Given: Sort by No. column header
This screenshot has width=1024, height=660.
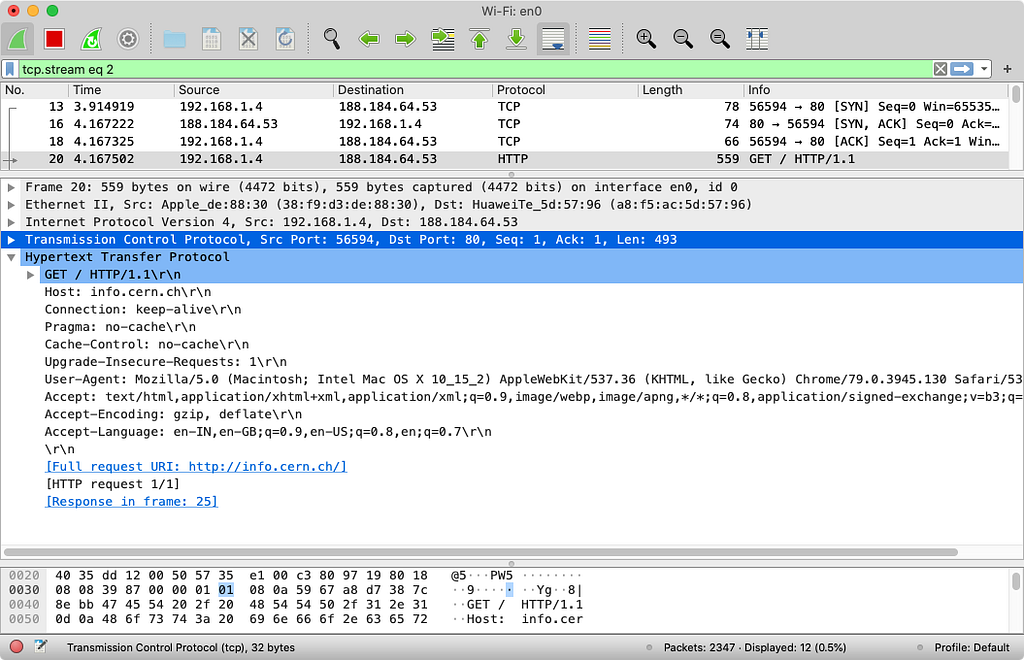Looking at the screenshot, I should point(33,90).
